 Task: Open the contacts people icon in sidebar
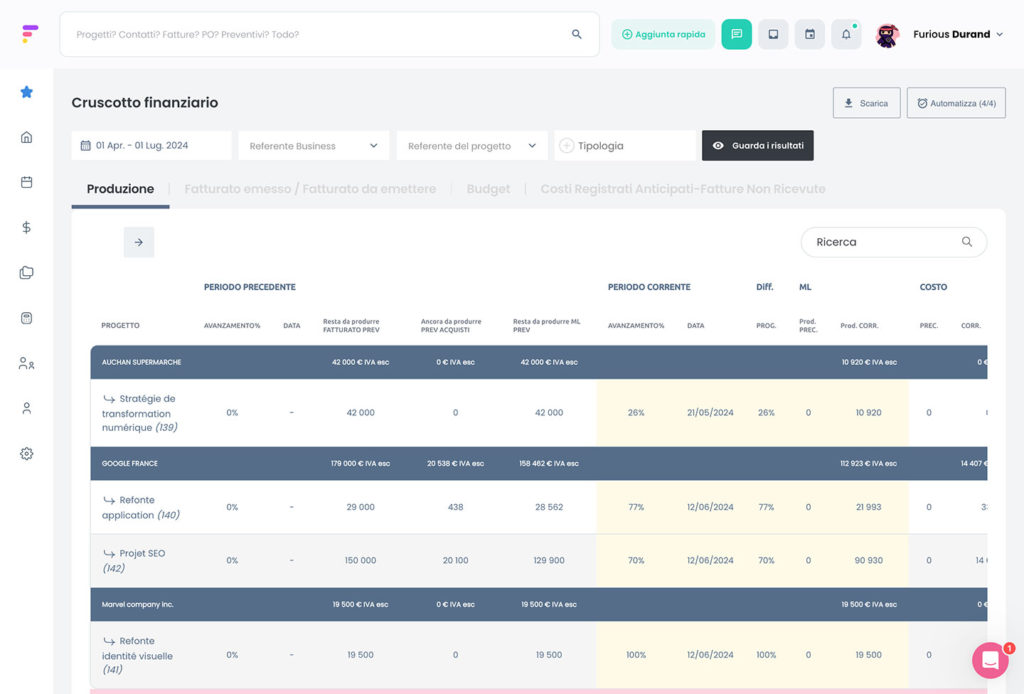point(26,364)
